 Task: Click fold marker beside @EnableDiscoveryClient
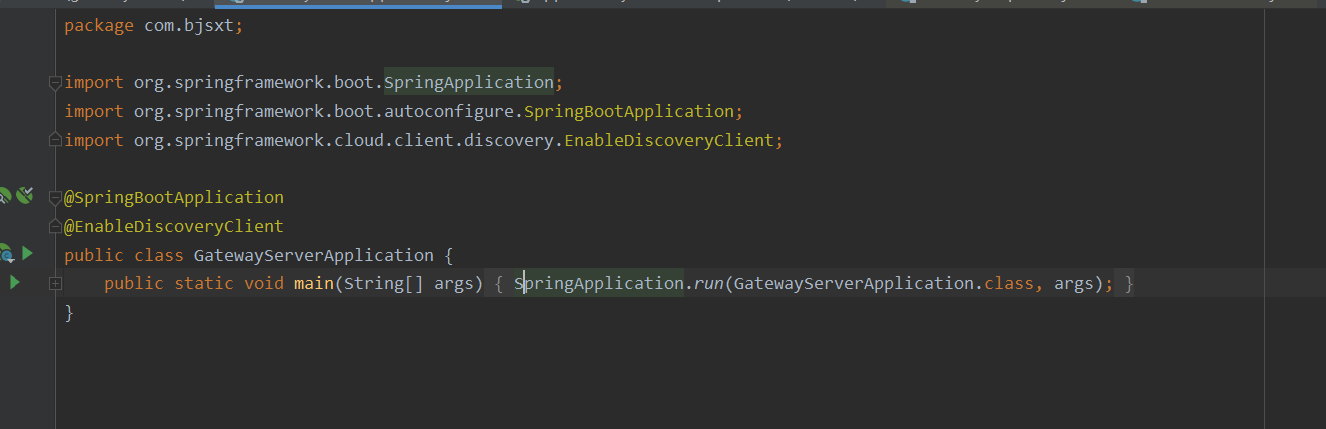point(56,227)
